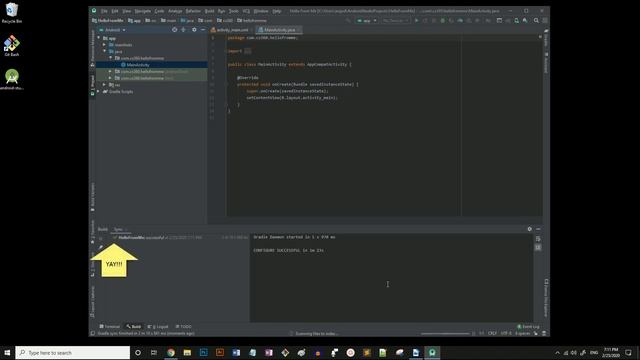Image resolution: width=640 pixels, height=360 pixels.
Task: Click the collapse-all icon in Project panel
Action: pos(183,30)
